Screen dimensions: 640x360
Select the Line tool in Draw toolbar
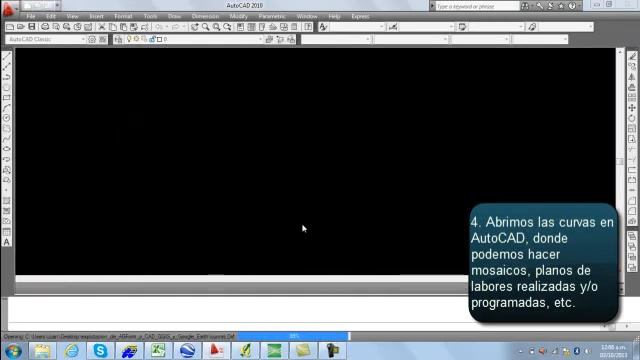[x=7, y=56]
